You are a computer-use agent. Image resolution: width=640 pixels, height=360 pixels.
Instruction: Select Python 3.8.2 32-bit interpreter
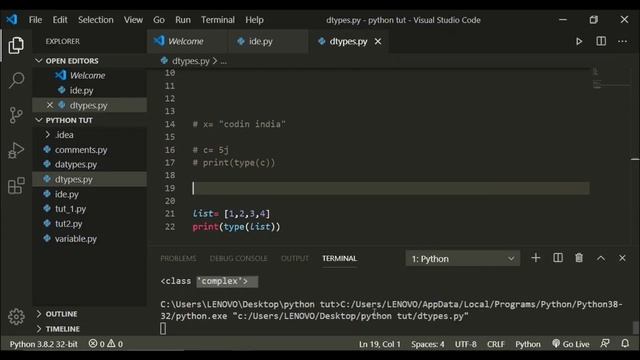coord(43,344)
